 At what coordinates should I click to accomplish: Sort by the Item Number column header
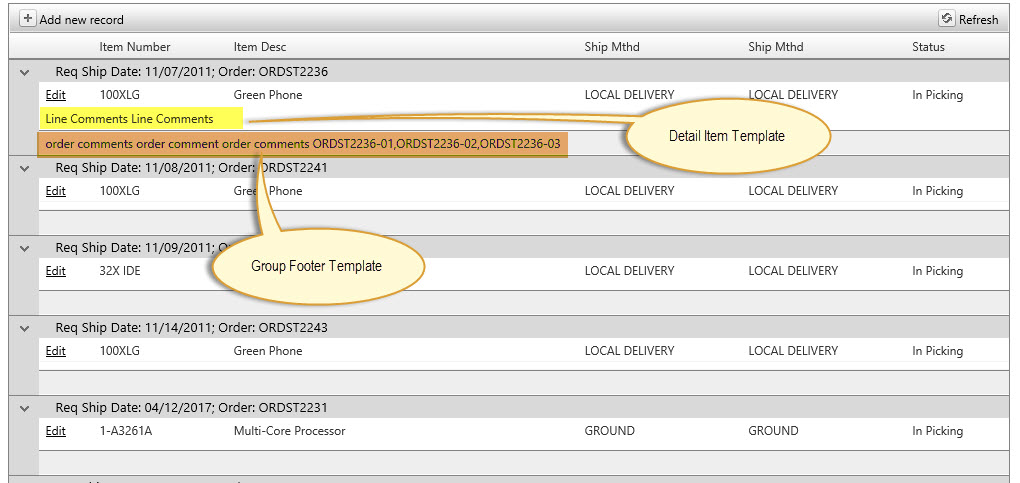pos(135,47)
